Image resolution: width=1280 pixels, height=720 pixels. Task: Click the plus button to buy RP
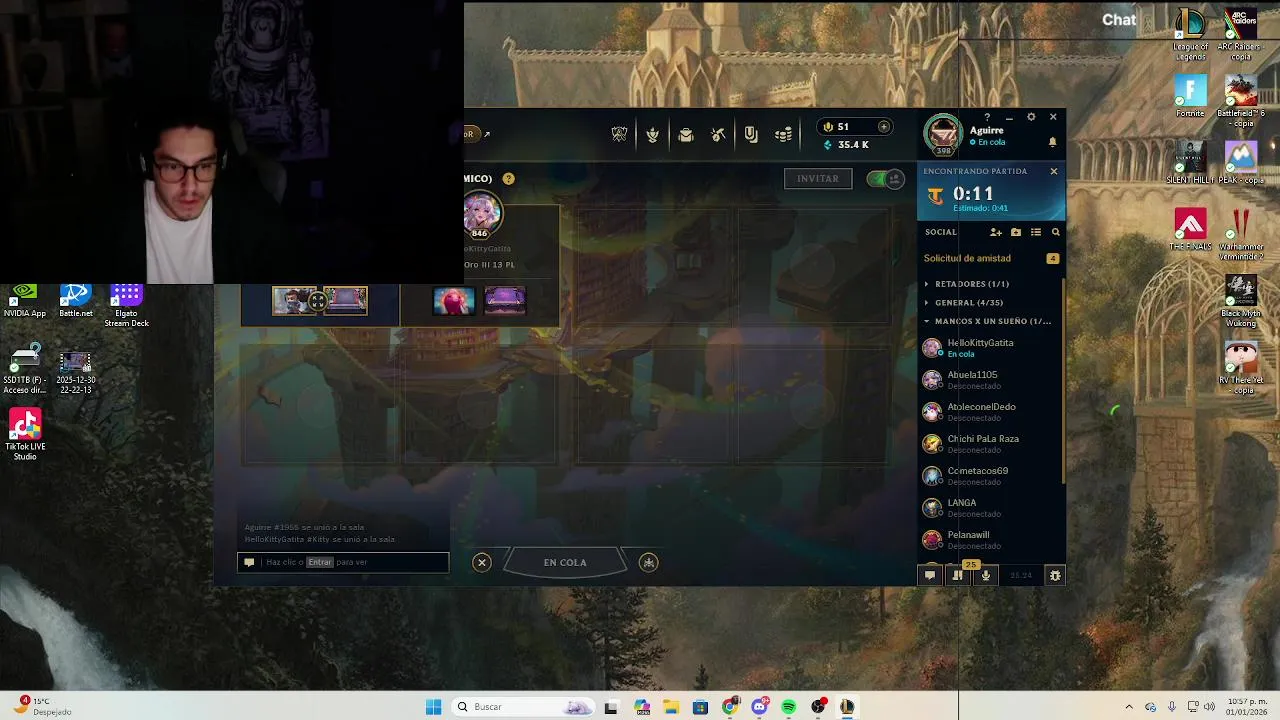(x=883, y=127)
